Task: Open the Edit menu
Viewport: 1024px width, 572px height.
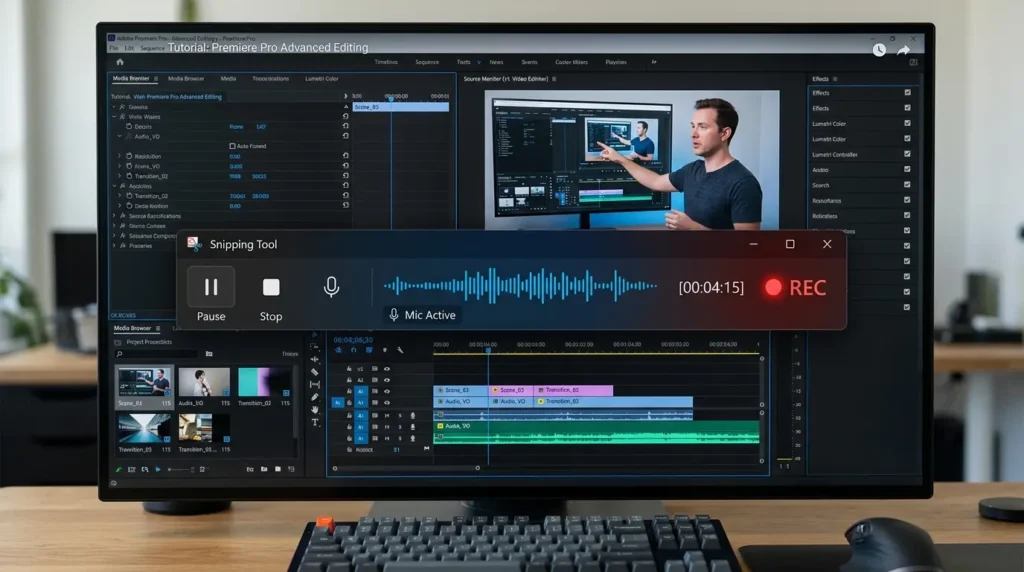Action: coord(129,48)
